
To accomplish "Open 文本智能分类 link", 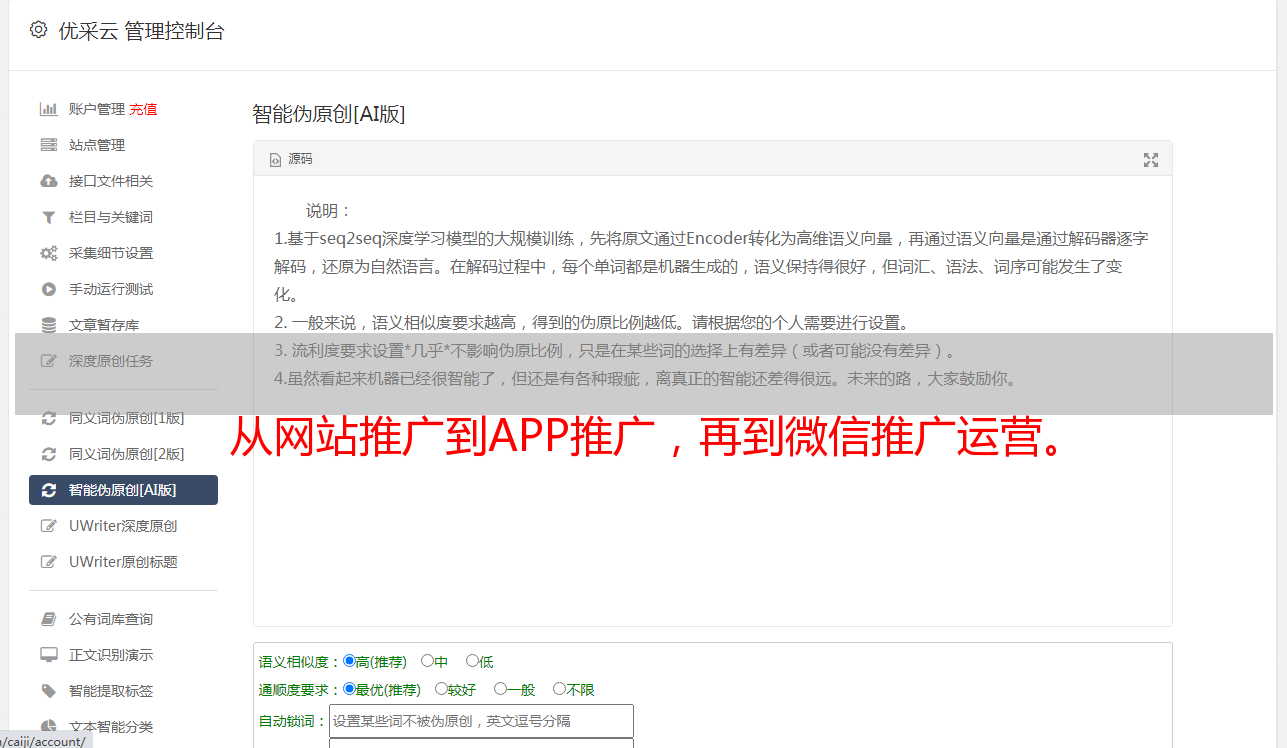I will click(111, 727).
